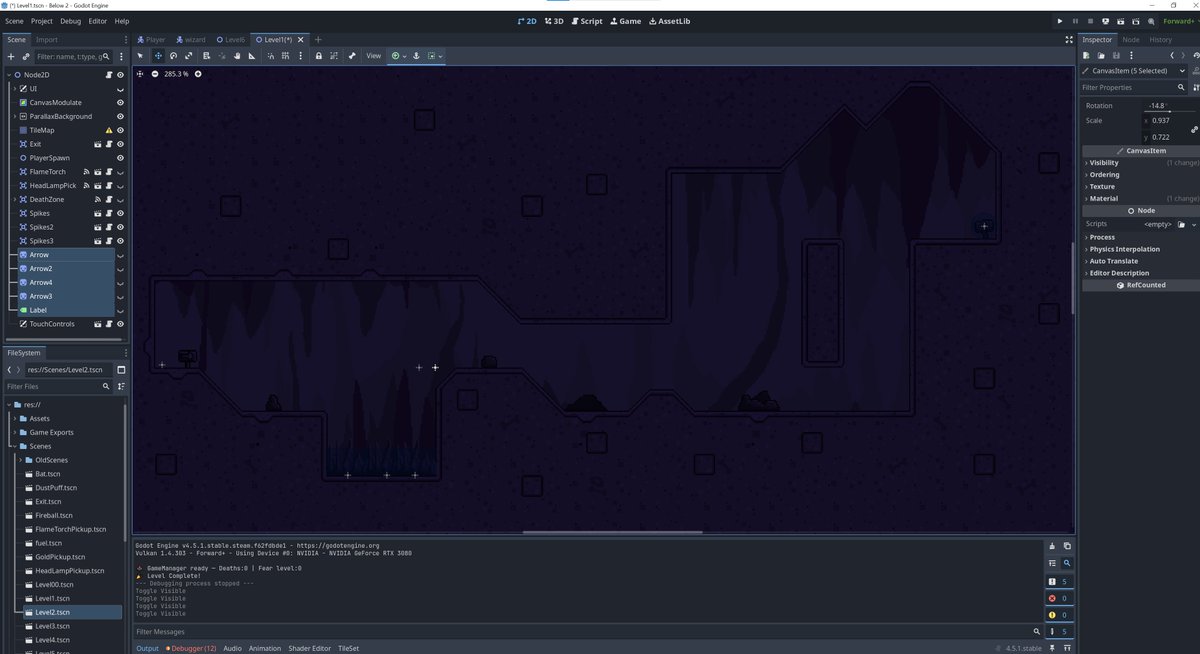1200x654 pixels.
Task: Expand the UI node in scene tree
Action: click(x=14, y=89)
